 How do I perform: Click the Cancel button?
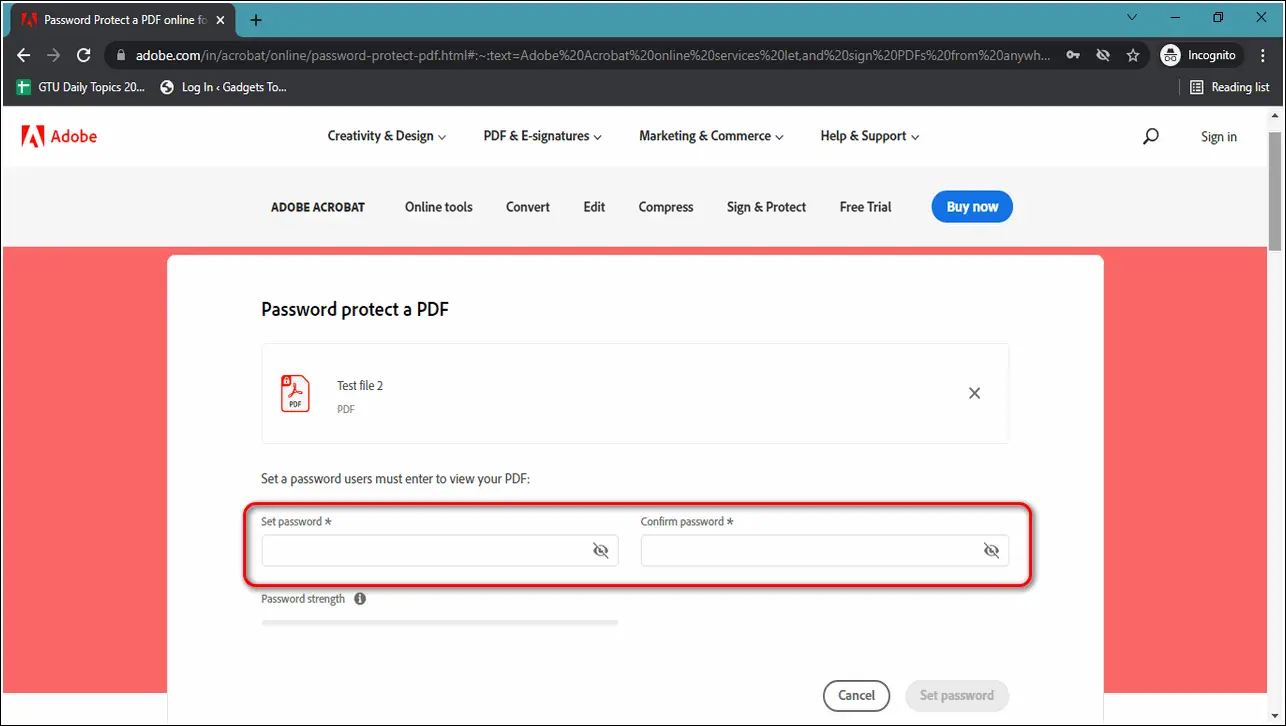point(856,695)
